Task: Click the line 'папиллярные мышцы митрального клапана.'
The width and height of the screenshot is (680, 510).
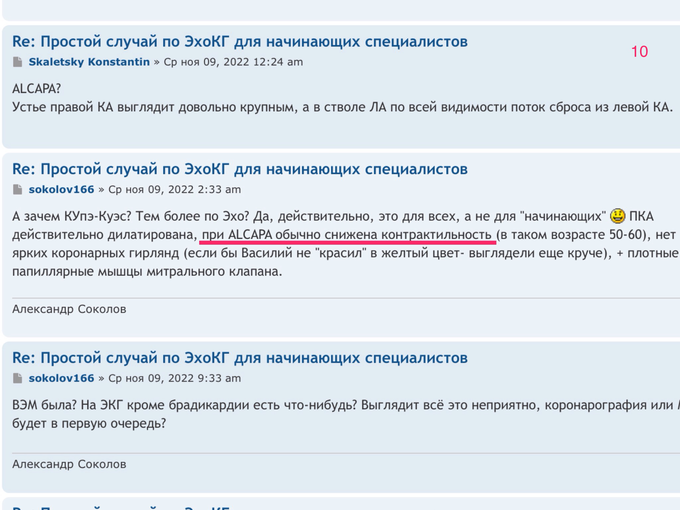Action: [x=147, y=271]
